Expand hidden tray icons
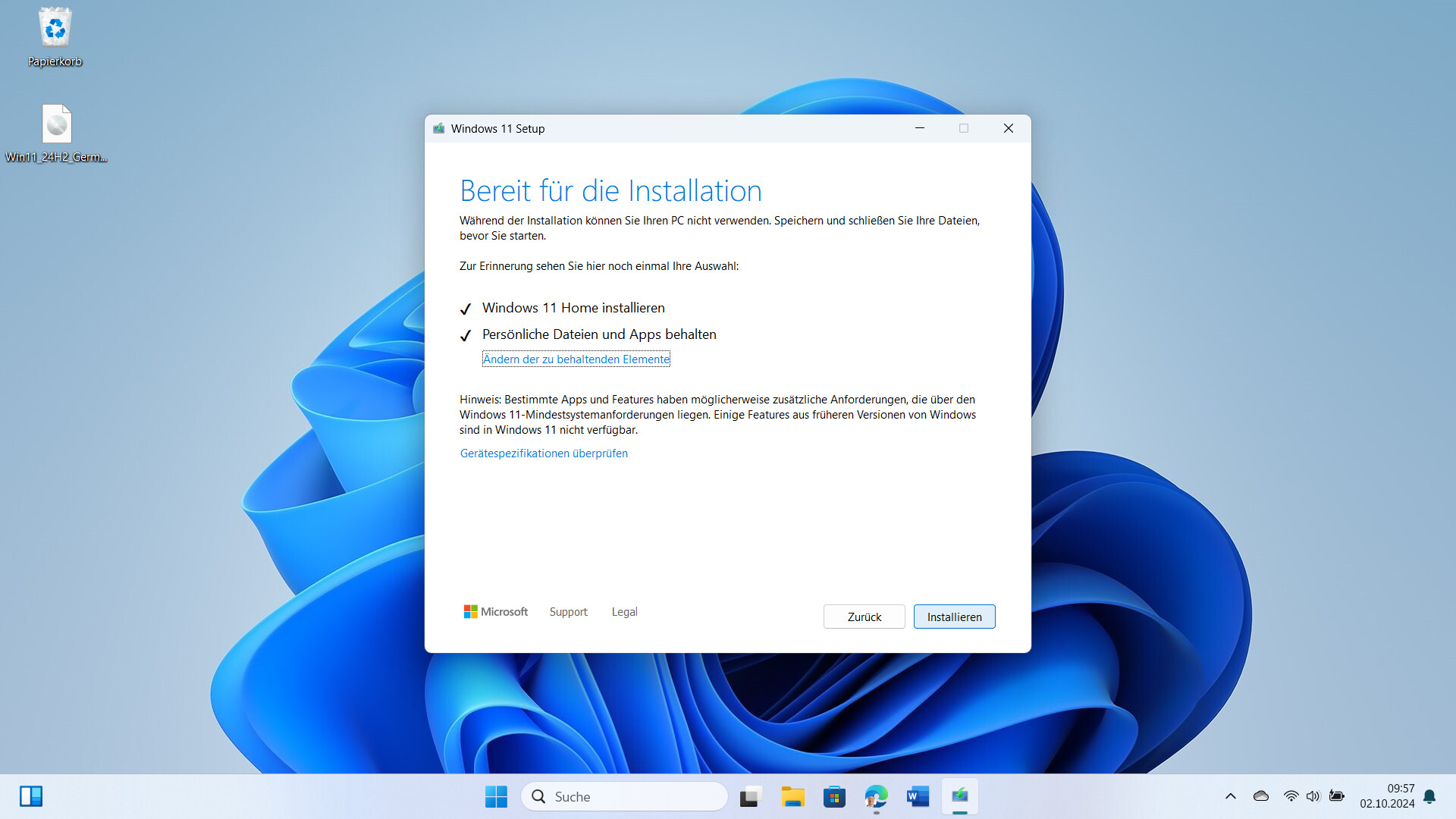This screenshot has height=819, width=1456. pos(1230,796)
